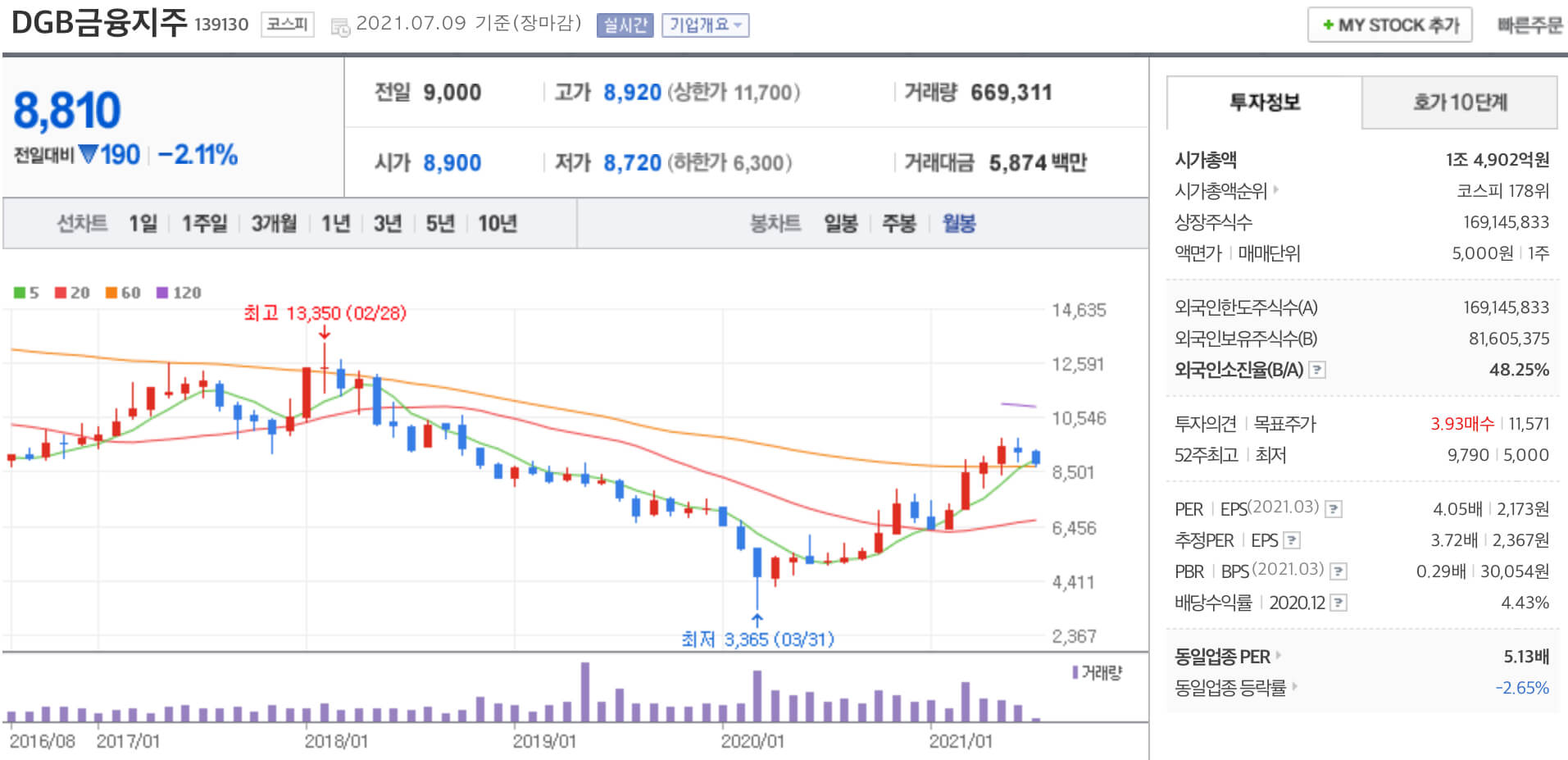Click the 배당수익률 value 4.43%
This screenshot has height=760, width=1568.
click(1525, 603)
